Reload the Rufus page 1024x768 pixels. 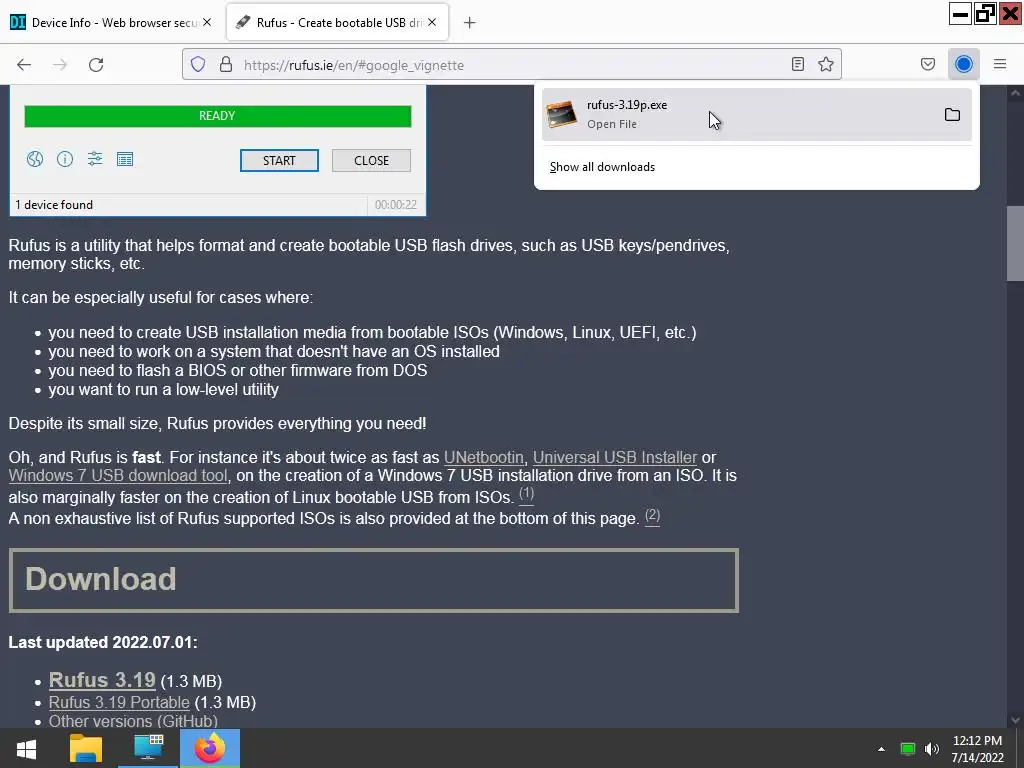click(96, 65)
